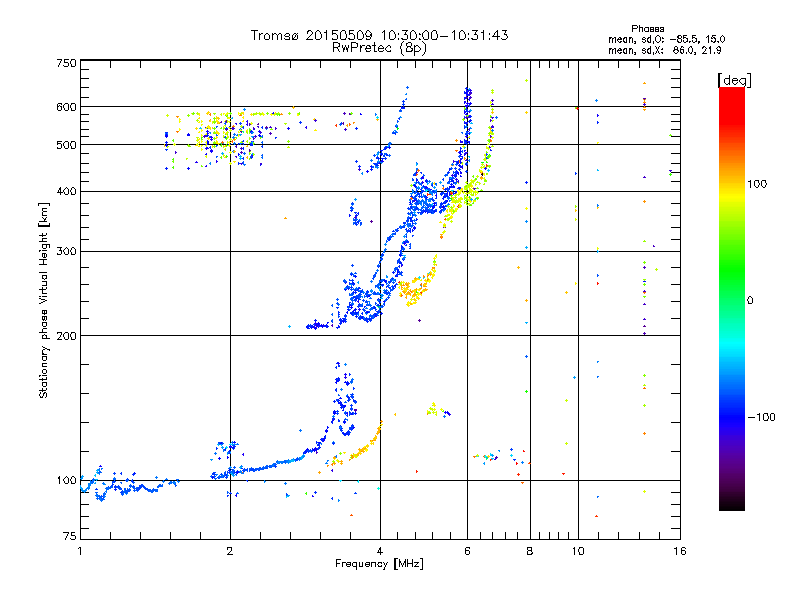Click the x-axis tick label "16"
The width and height of the screenshot is (800, 600).
[680, 551]
